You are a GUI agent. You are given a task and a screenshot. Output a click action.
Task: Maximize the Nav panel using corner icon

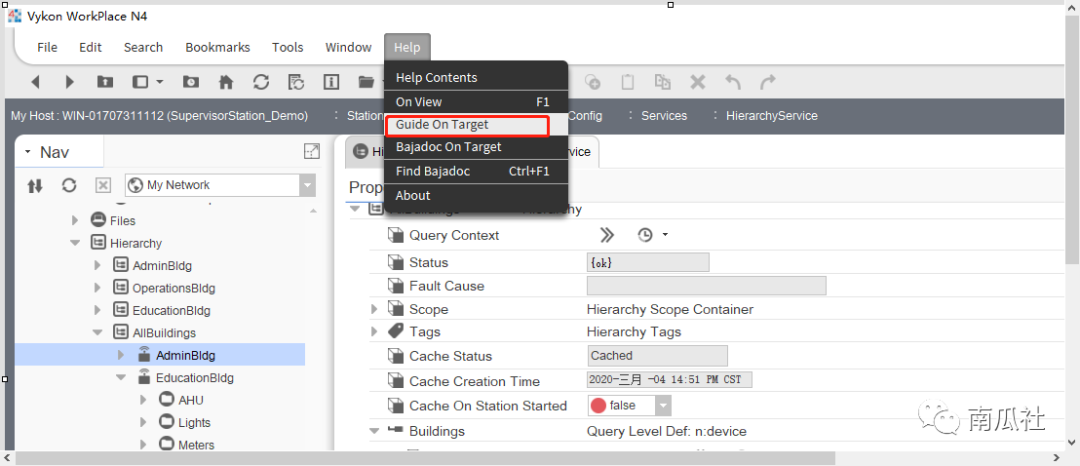pos(312,152)
